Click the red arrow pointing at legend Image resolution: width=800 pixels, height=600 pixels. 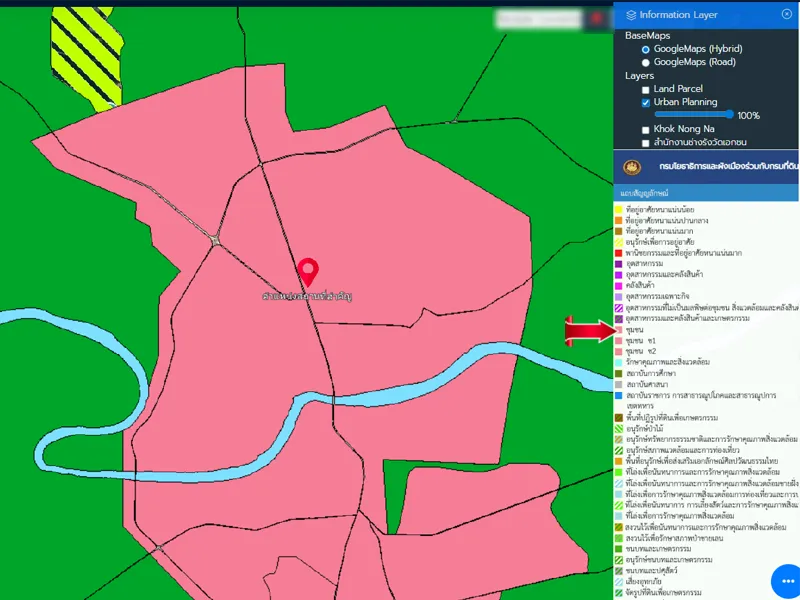pos(590,331)
